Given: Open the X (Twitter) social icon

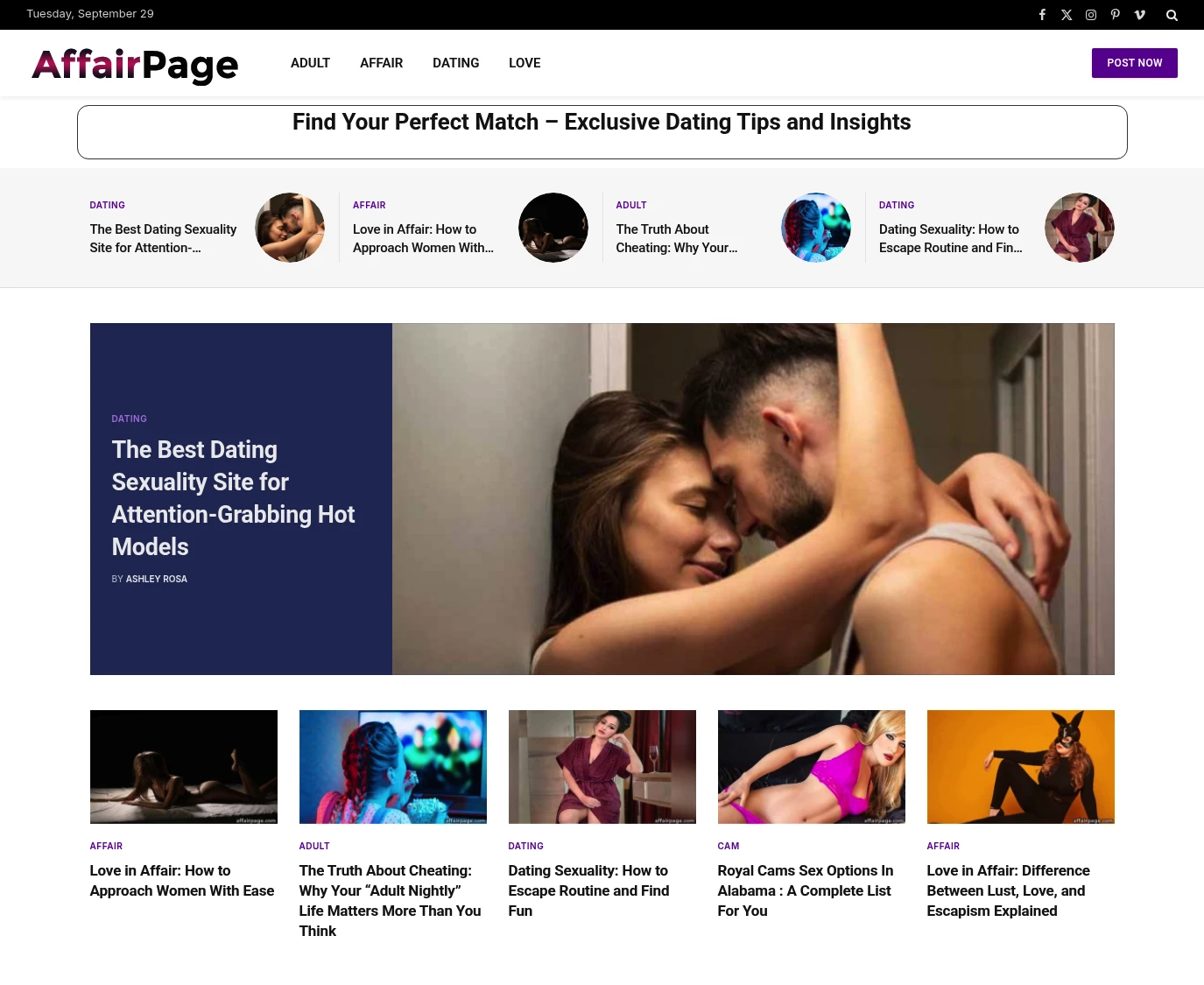Looking at the screenshot, I should [1067, 15].
